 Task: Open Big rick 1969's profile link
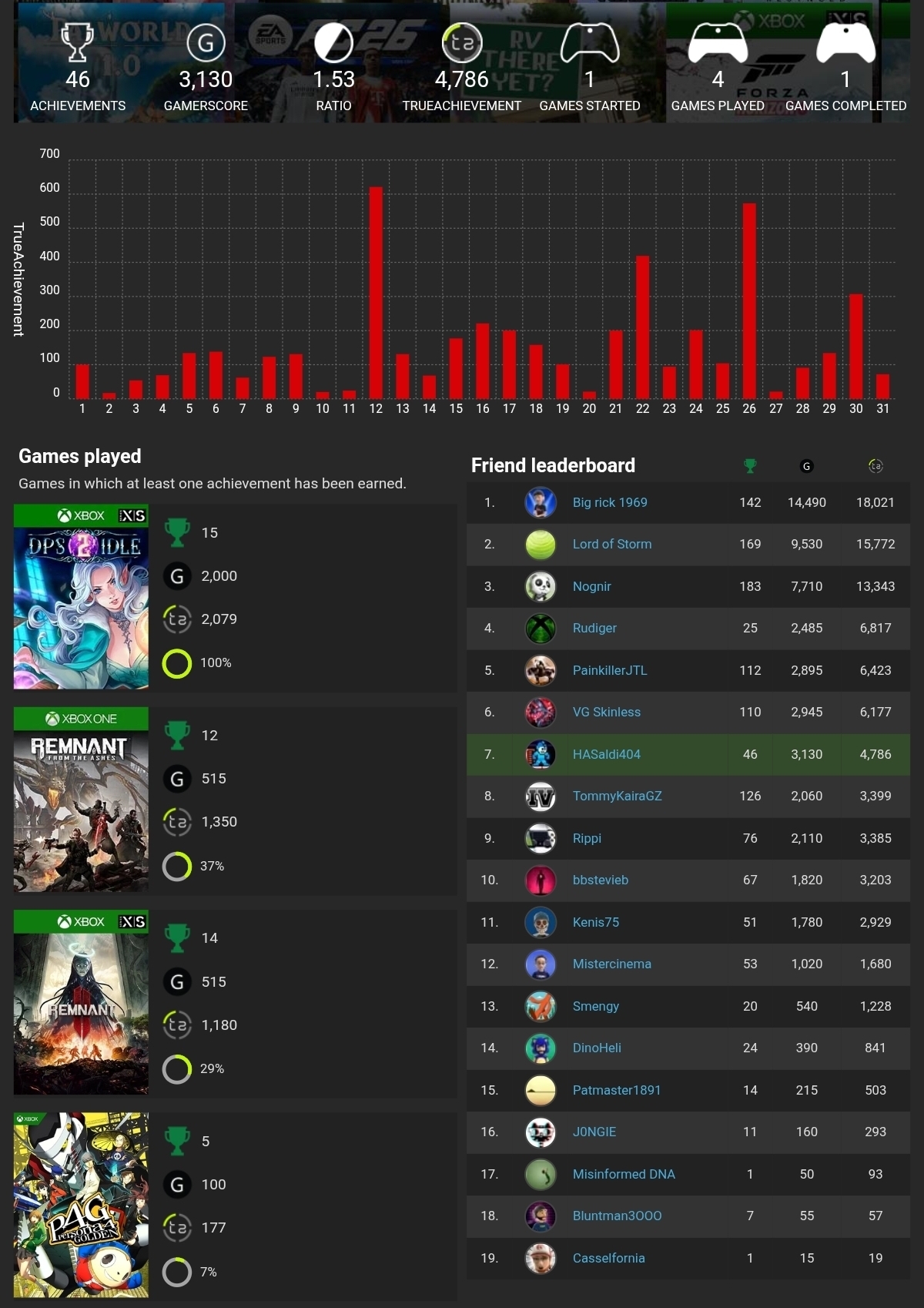click(x=610, y=502)
